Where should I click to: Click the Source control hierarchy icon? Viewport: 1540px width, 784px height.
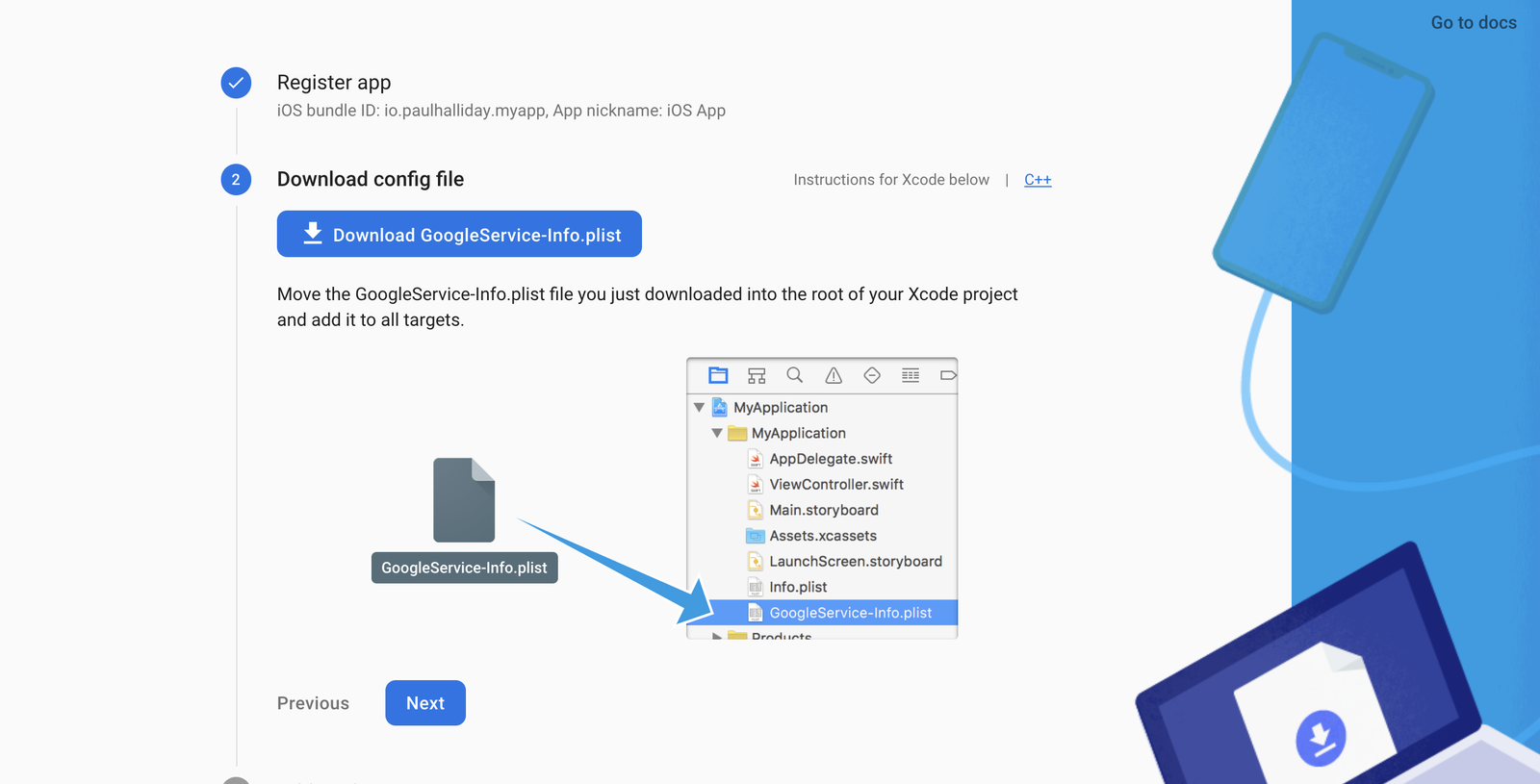[757, 375]
